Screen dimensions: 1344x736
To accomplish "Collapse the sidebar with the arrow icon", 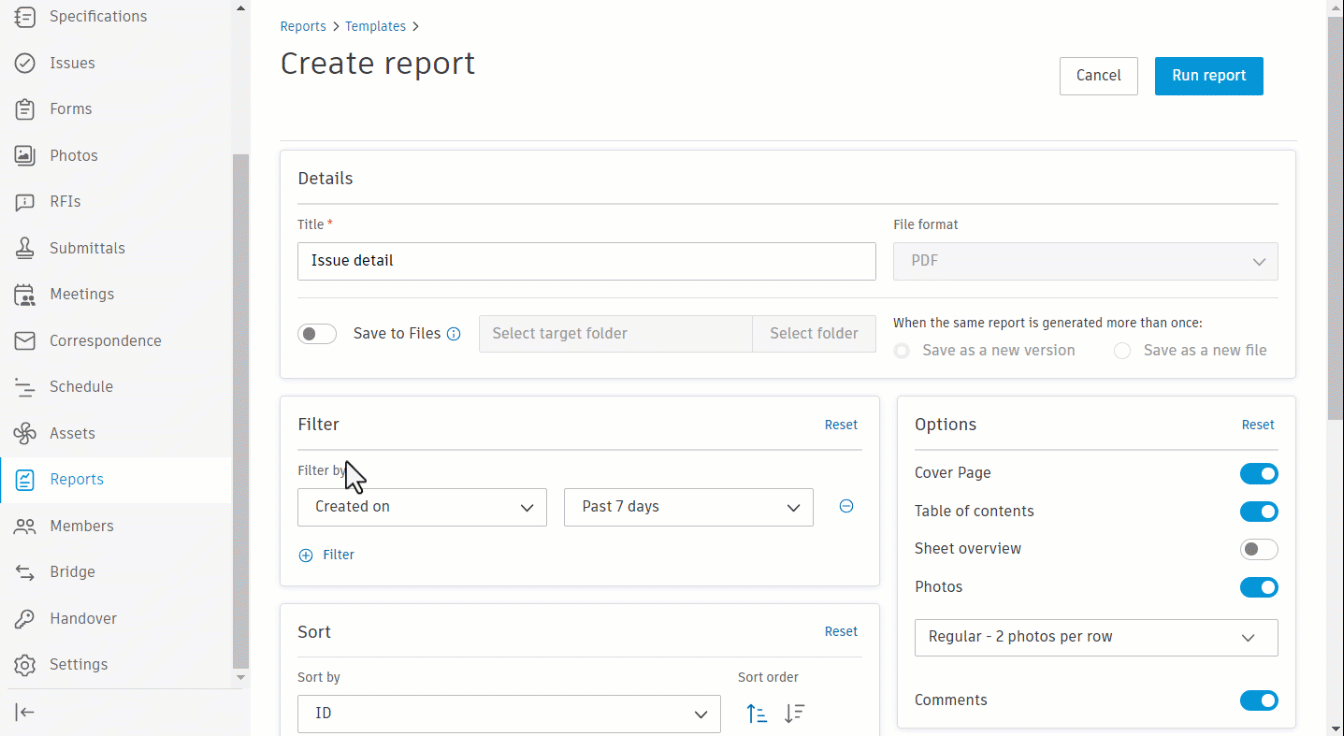I will pyautogui.click(x=25, y=712).
